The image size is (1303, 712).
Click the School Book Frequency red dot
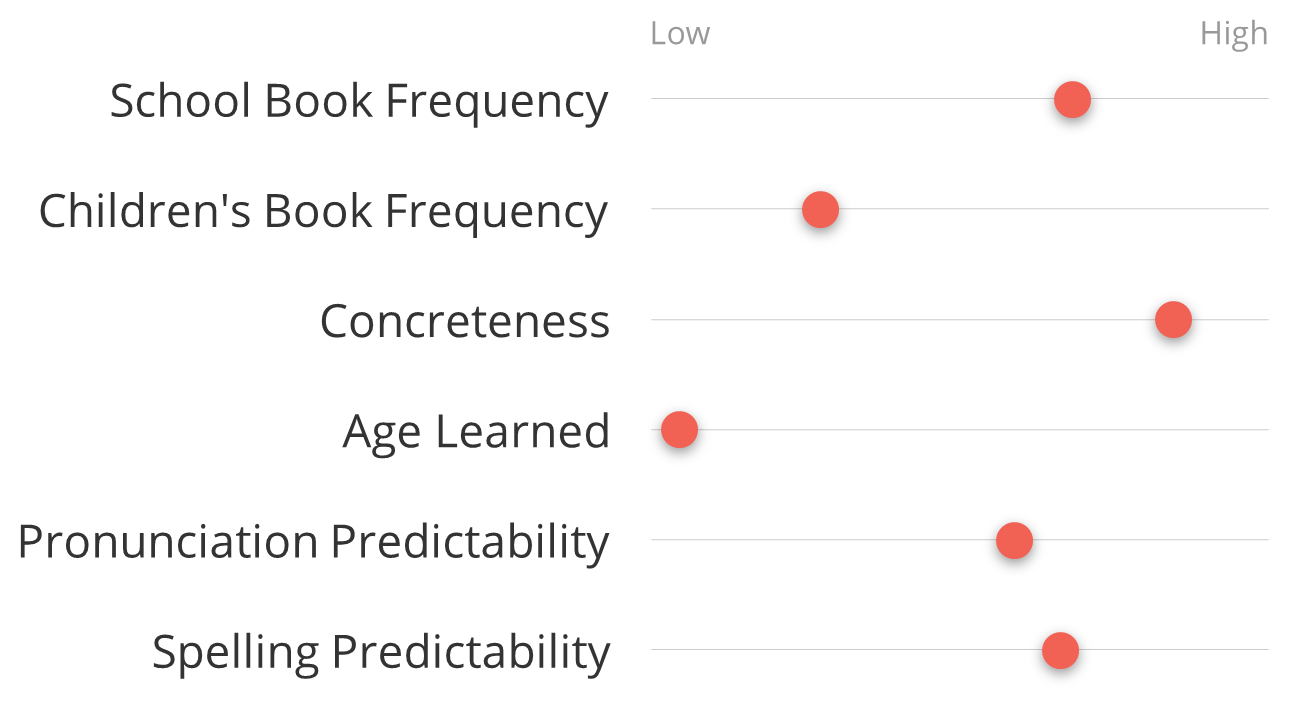point(1072,99)
